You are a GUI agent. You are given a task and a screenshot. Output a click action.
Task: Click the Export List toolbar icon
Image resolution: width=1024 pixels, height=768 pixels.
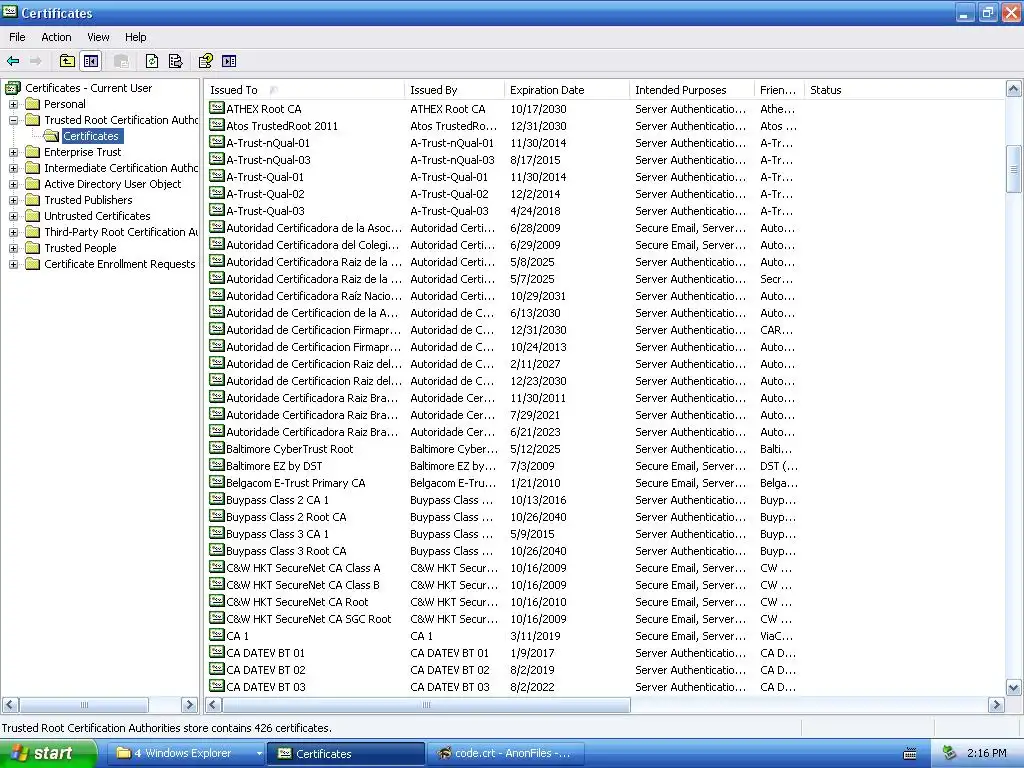(176, 61)
